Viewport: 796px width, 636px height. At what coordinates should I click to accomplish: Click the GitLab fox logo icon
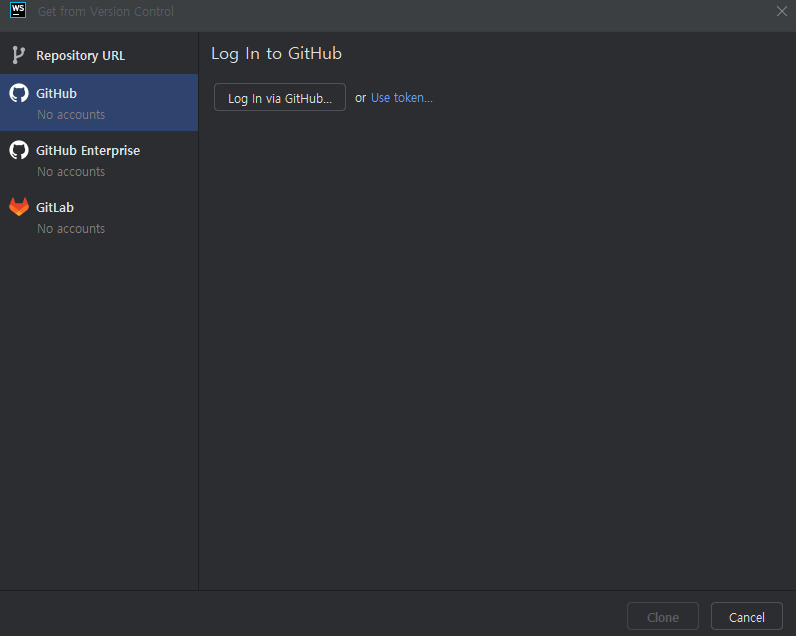[19, 207]
